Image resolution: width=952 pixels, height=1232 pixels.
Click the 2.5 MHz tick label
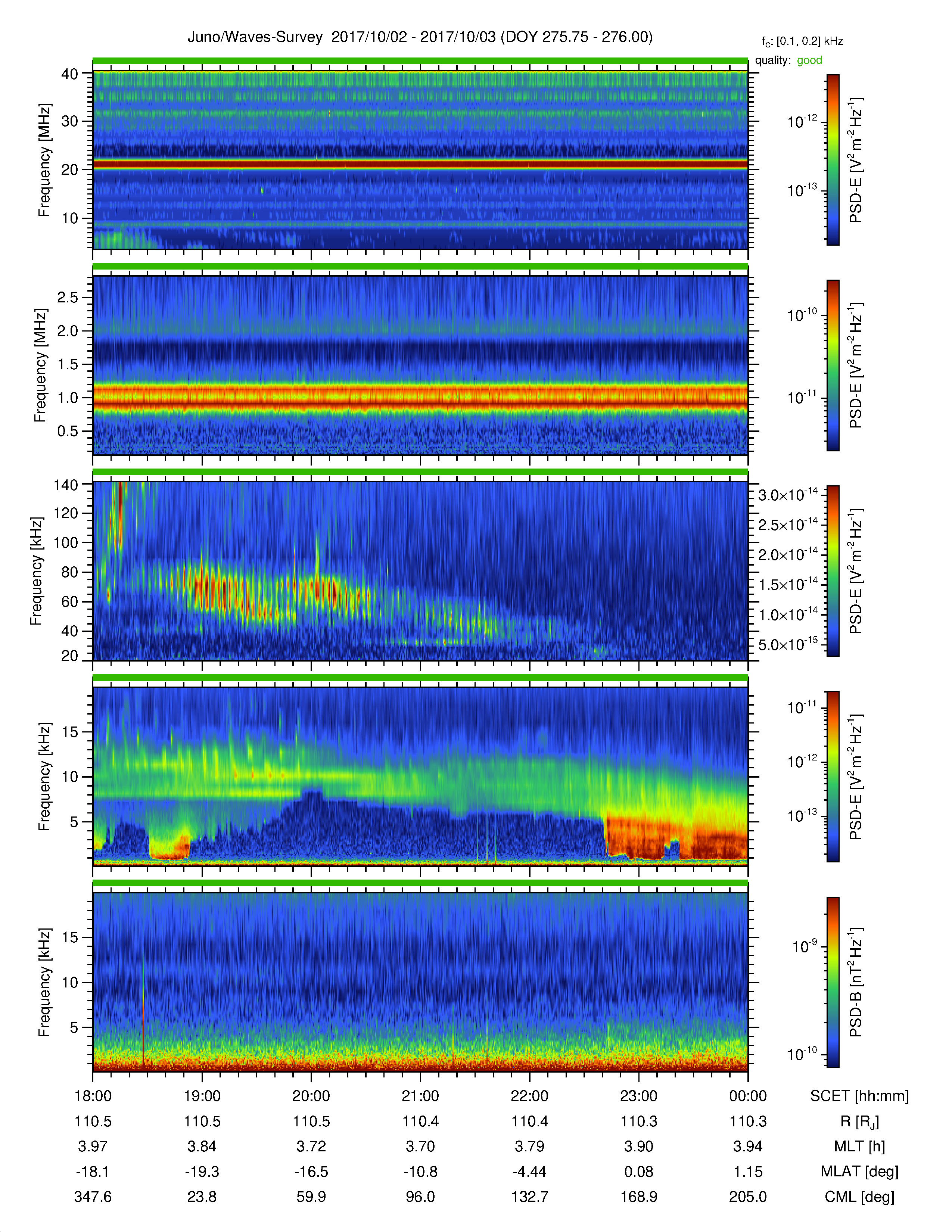point(68,297)
